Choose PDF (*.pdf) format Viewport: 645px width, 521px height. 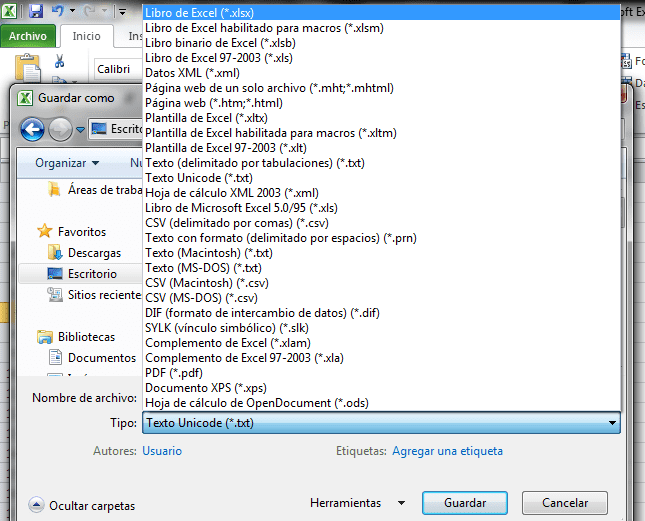point(381,373)
